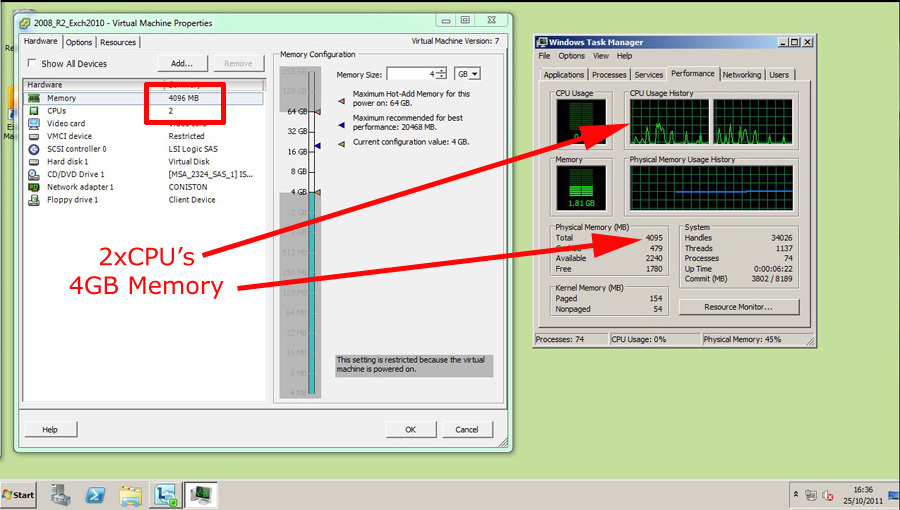Click the current 4 GB memory marker

[x=317, y=192]
